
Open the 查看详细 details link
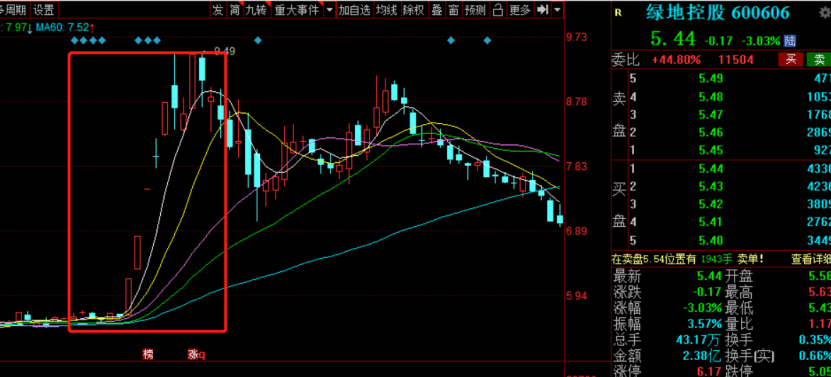(x=810, y=259)
